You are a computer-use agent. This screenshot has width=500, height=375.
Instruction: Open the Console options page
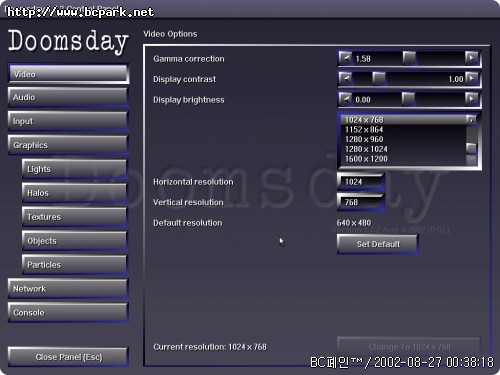(x=68, y=313)
